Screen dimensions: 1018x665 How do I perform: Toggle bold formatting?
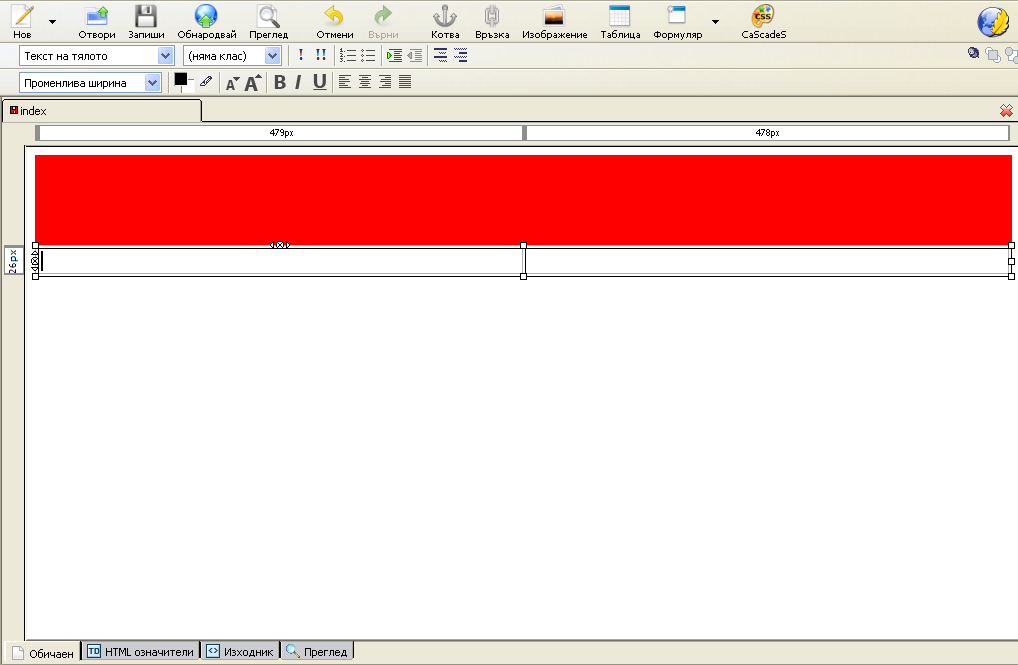pos(280,82)
